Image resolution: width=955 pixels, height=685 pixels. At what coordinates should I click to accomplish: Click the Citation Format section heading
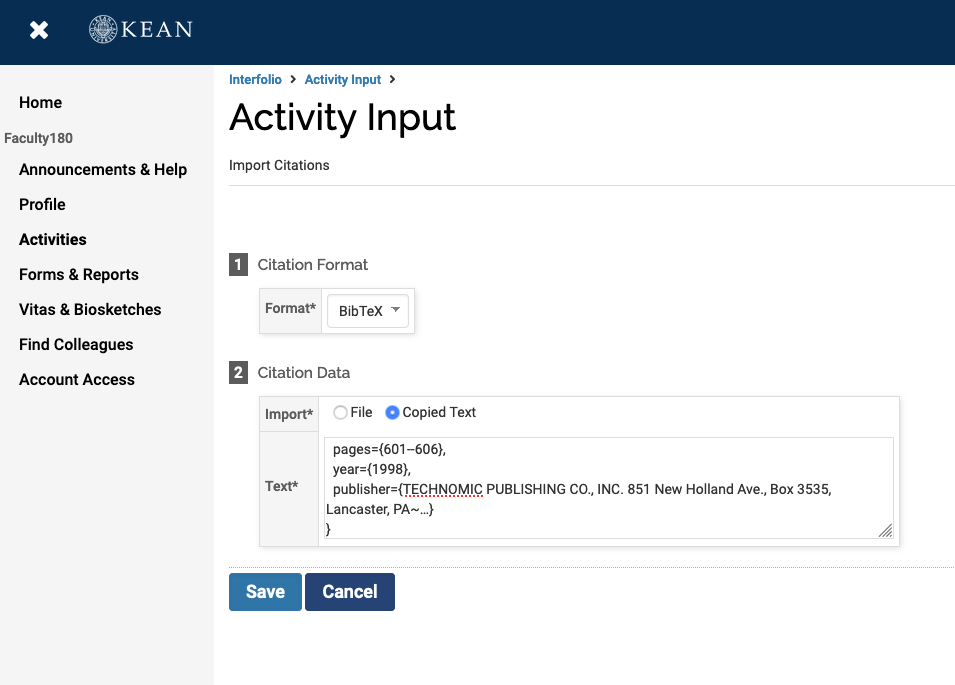pos(312,265)
